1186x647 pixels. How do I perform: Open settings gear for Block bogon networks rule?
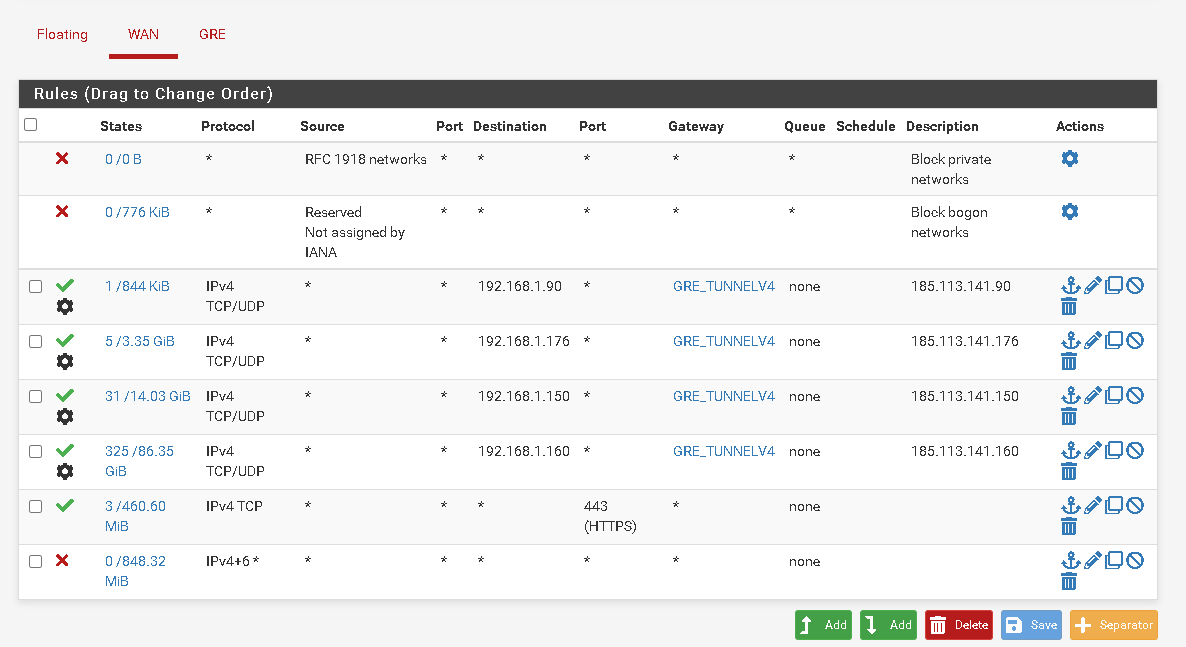[1070, 212]
